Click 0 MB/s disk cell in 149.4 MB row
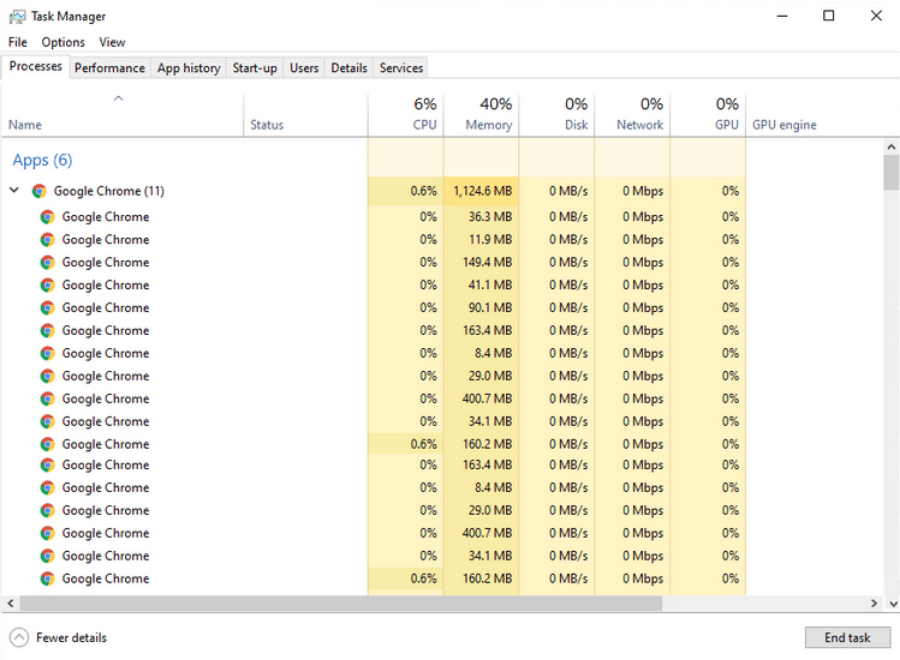Viewport: 900px width, 660px height. point(557,262)
